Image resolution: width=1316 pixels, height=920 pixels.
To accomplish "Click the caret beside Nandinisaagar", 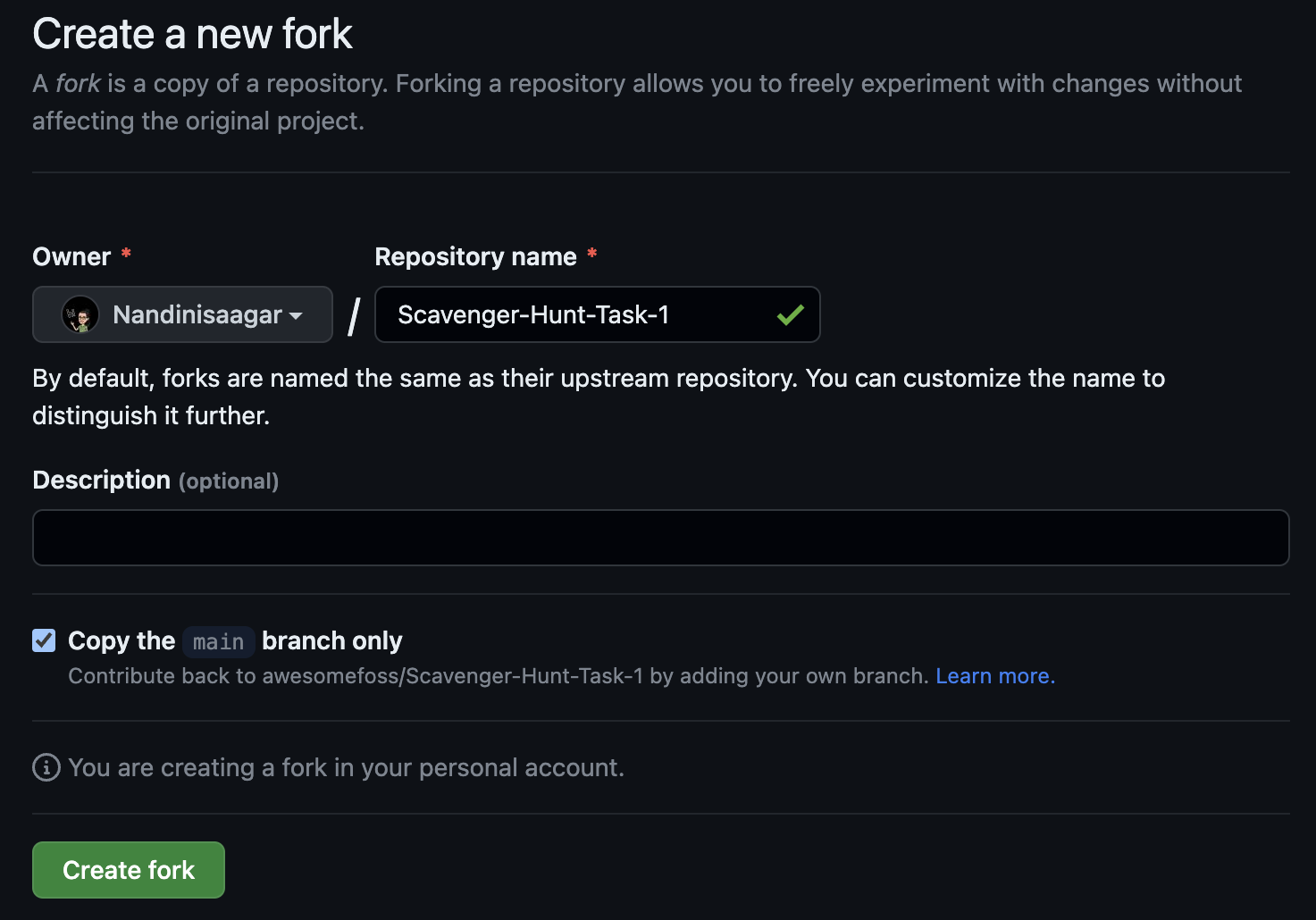I will pyautogui.click(x=295, y=316).
